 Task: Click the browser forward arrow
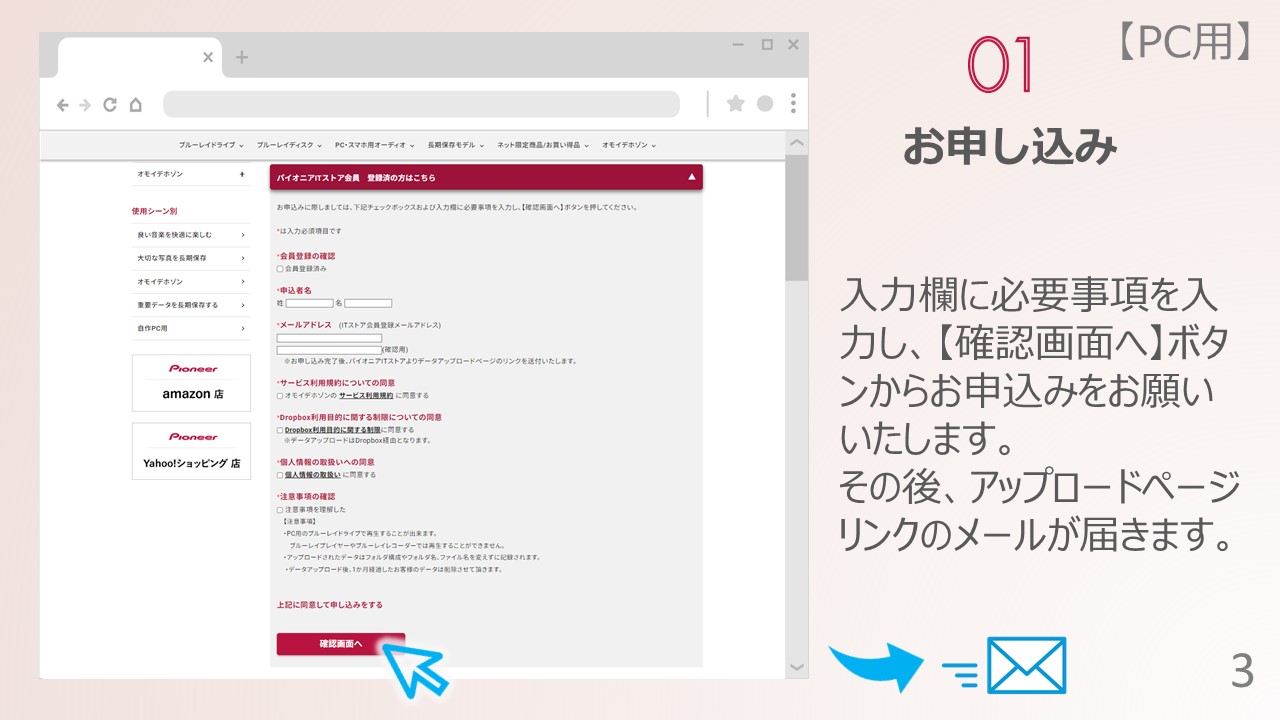click(85, 104)
